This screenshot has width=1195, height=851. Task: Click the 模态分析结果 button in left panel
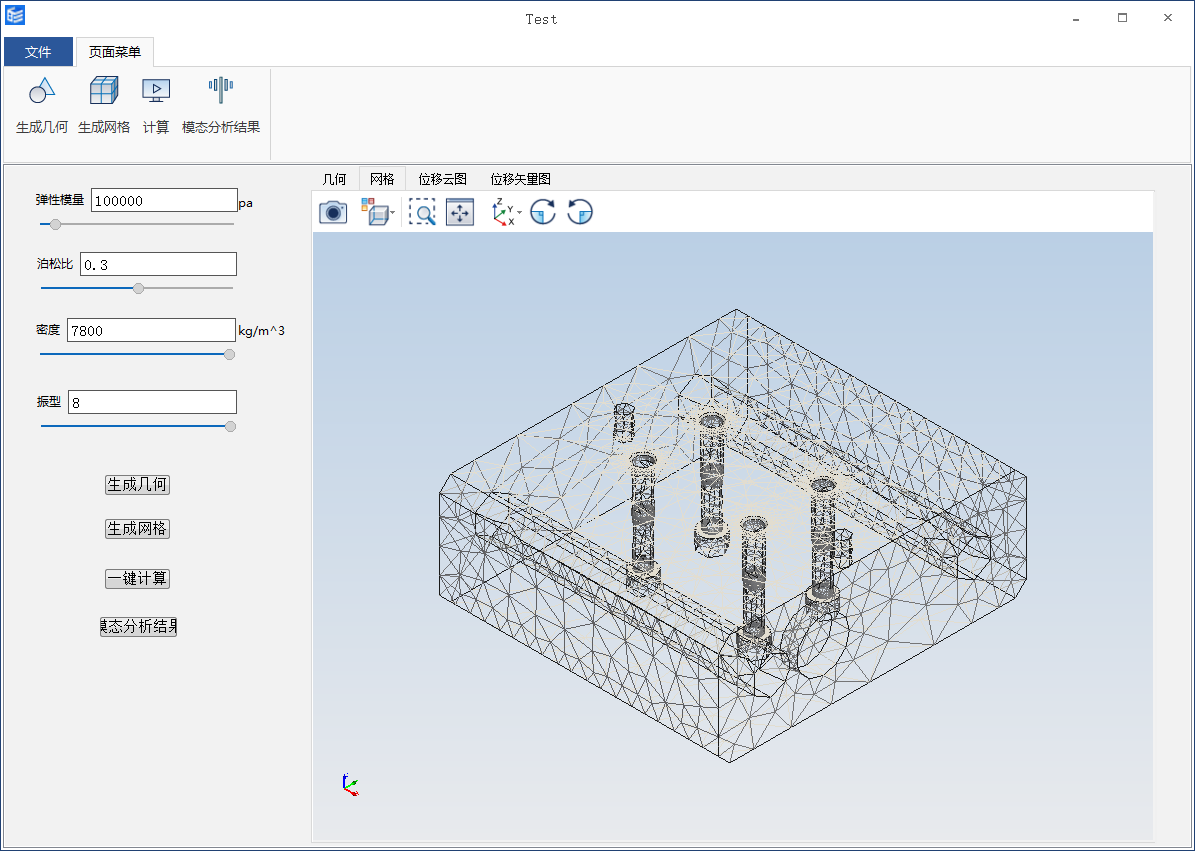[x=139, y=626]
